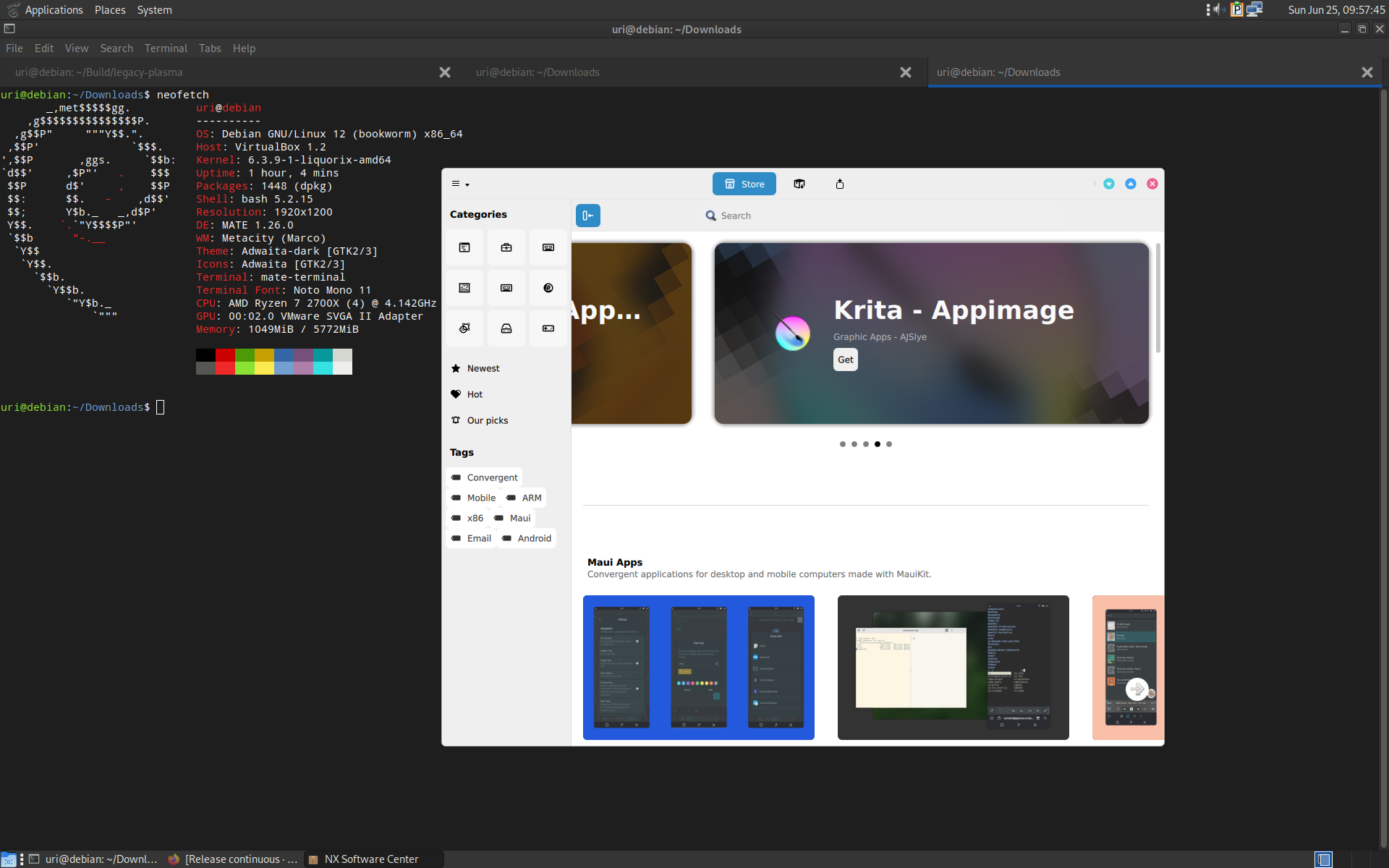Click the Hot flame icon in the sidebar
Screen dimensions: 1389x868
456,394
